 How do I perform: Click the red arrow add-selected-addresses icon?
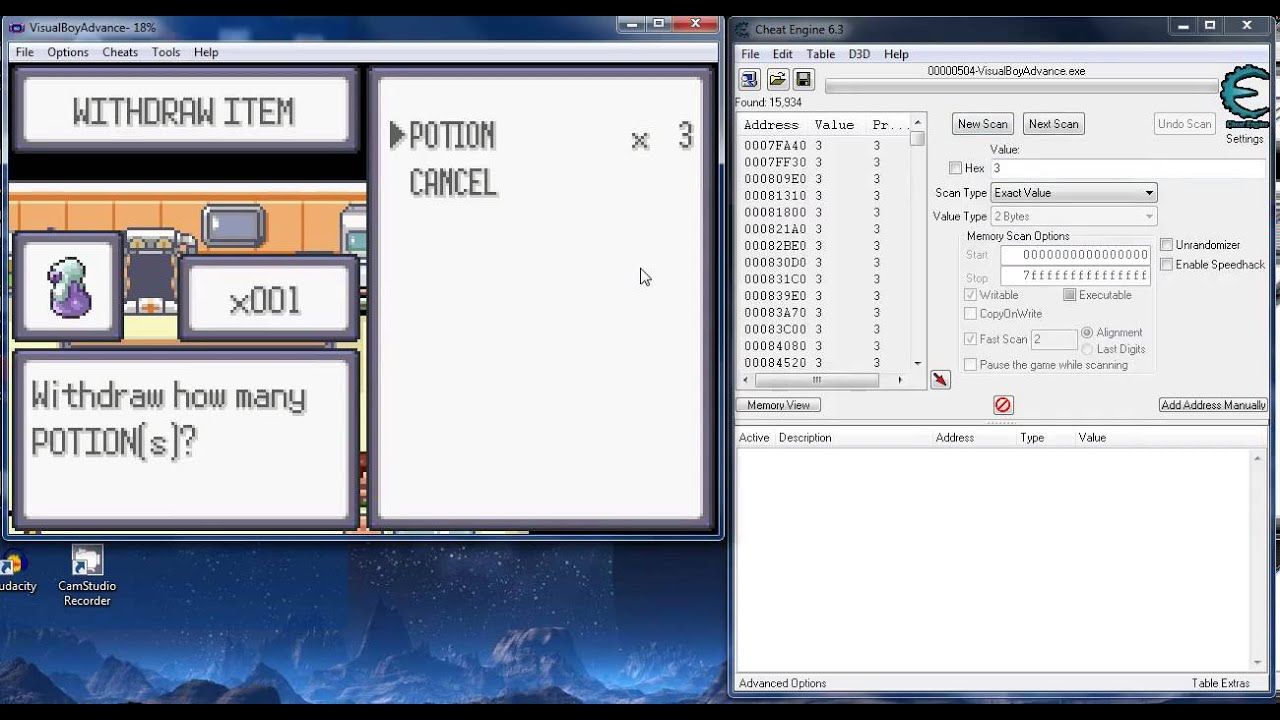[940, 379]
